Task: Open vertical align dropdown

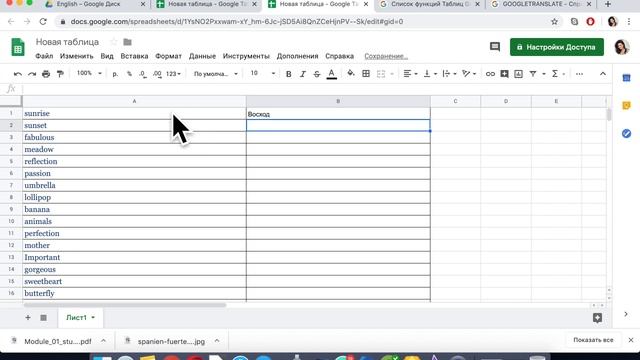Action: [430, 74]
